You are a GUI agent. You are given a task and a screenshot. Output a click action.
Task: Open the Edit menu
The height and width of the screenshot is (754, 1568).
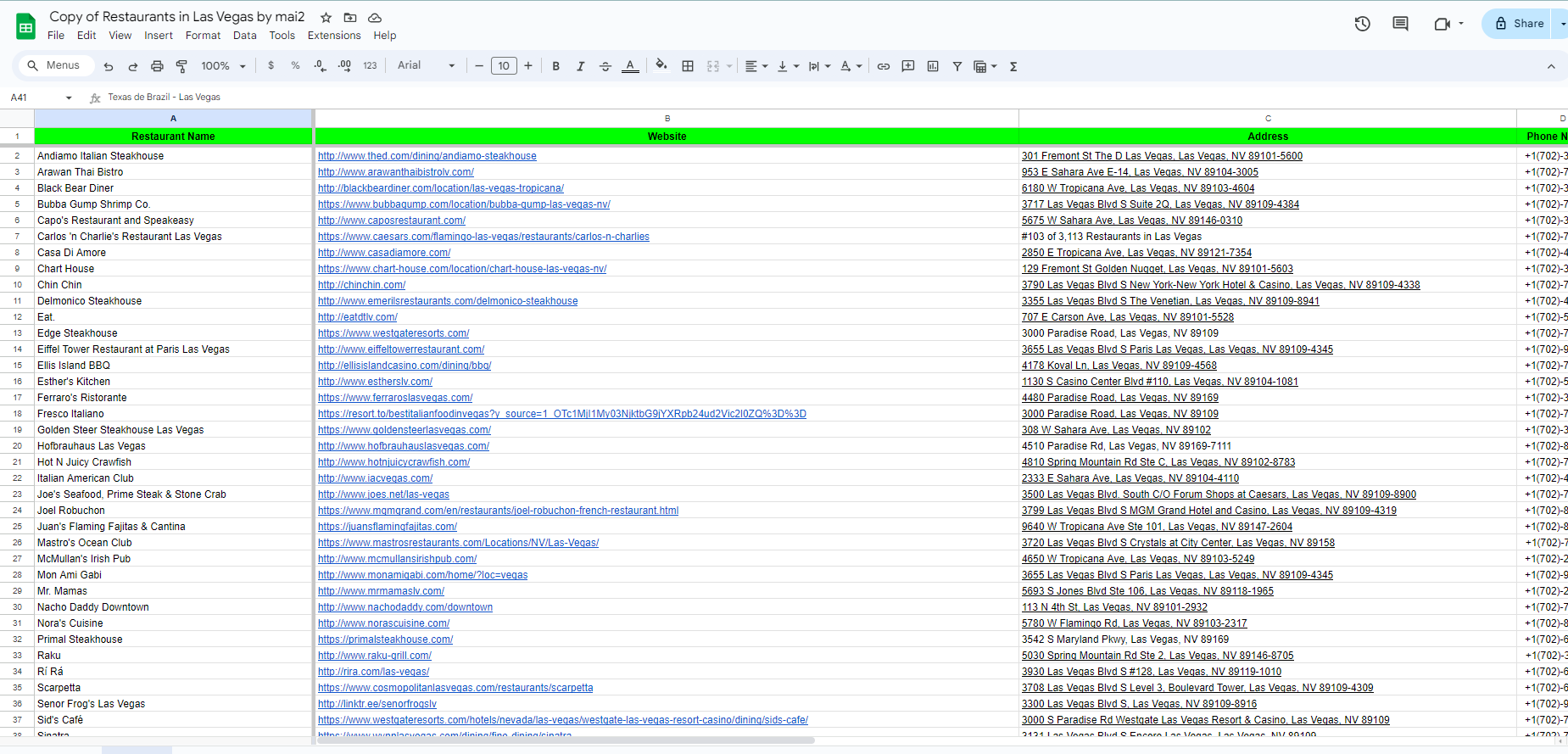click(86, 36)
